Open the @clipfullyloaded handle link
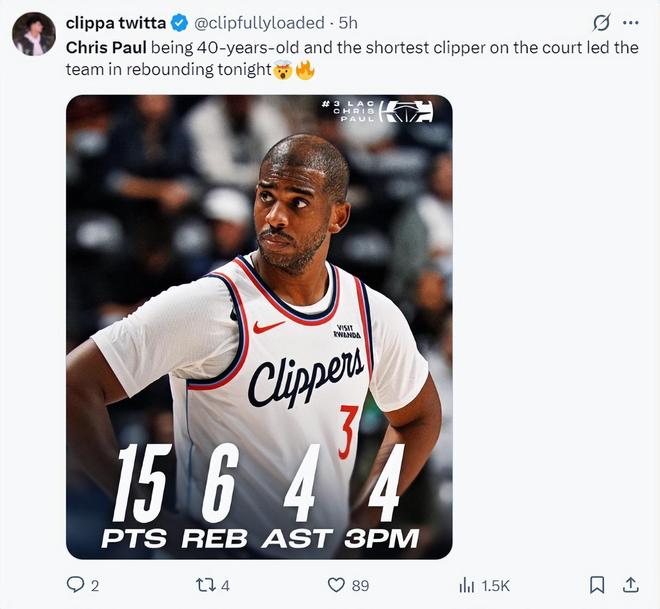This screenshot has height=609, width=660. [258, 22]
